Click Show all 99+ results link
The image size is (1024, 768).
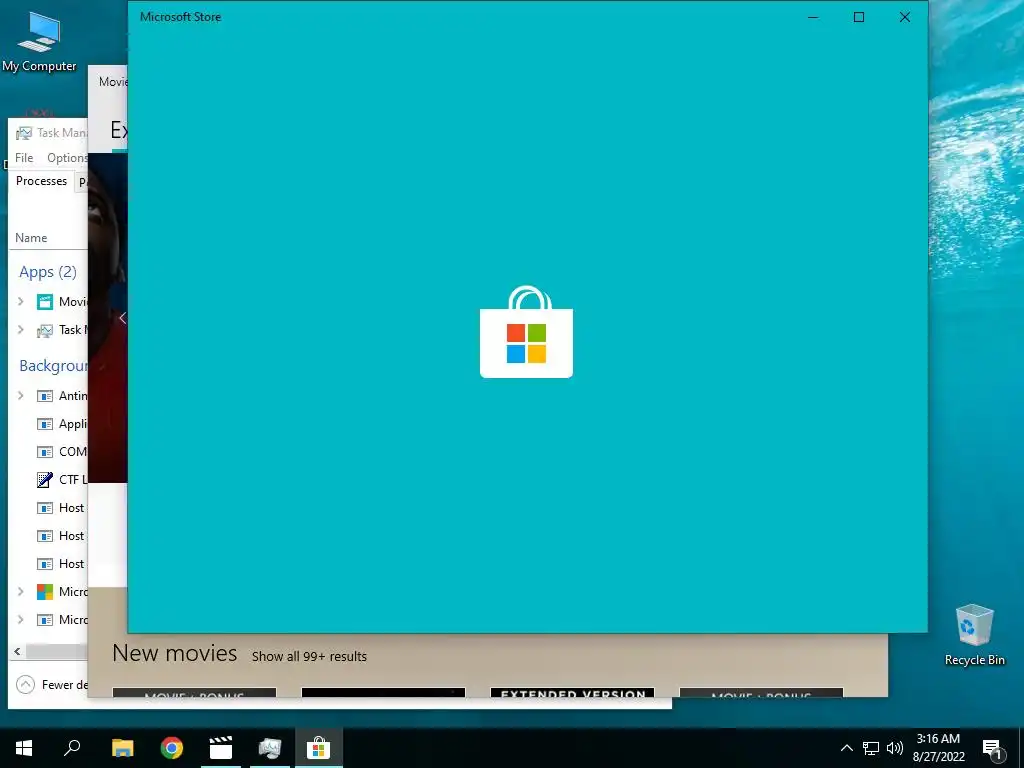tap(309, 656)
